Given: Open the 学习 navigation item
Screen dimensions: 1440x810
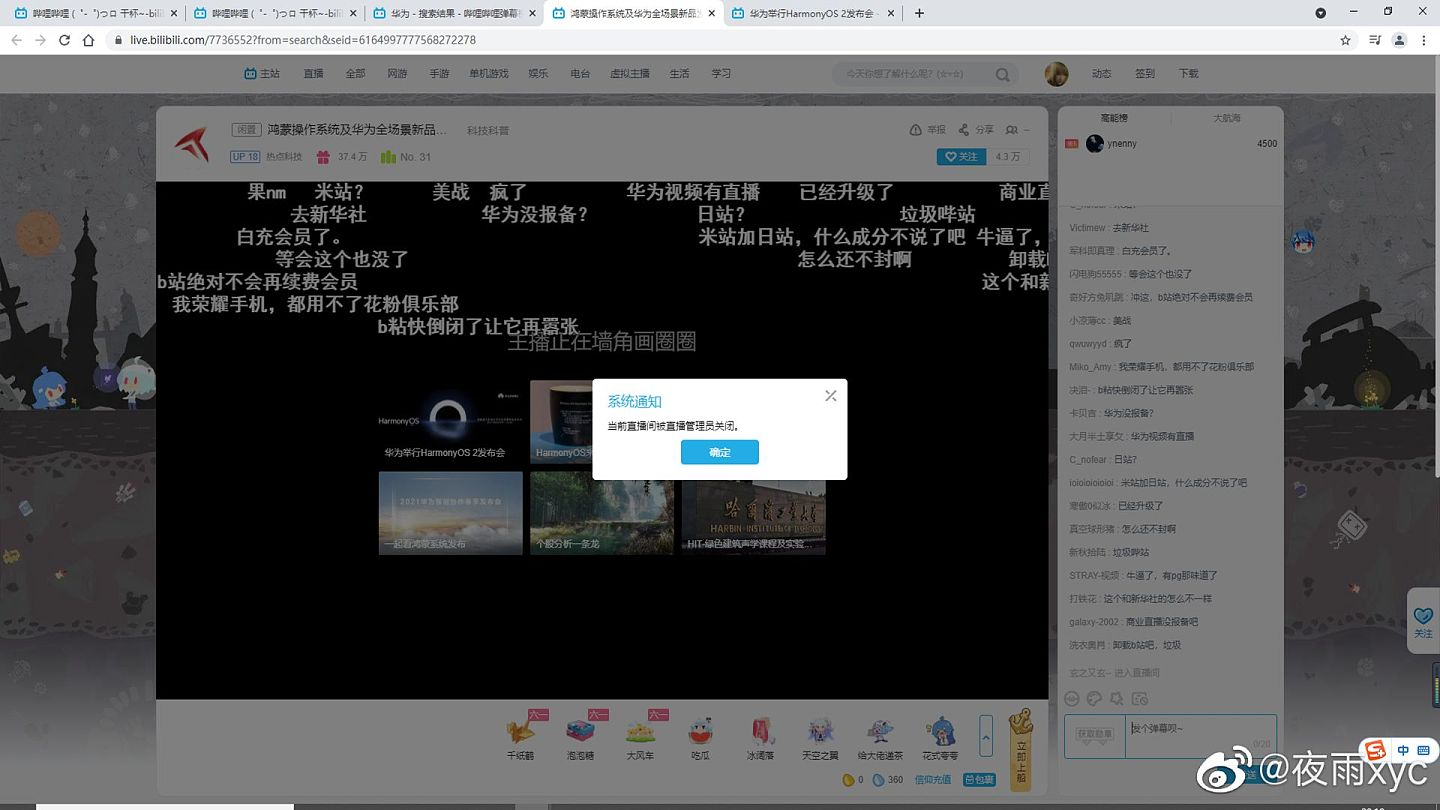Looking at the screenshot, I should pos(721,74).
